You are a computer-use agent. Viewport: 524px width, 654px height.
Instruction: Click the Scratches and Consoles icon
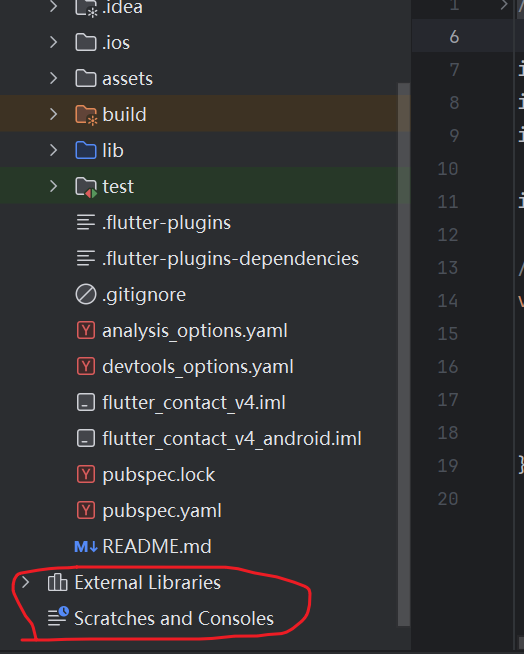click(x=58, y=616)
